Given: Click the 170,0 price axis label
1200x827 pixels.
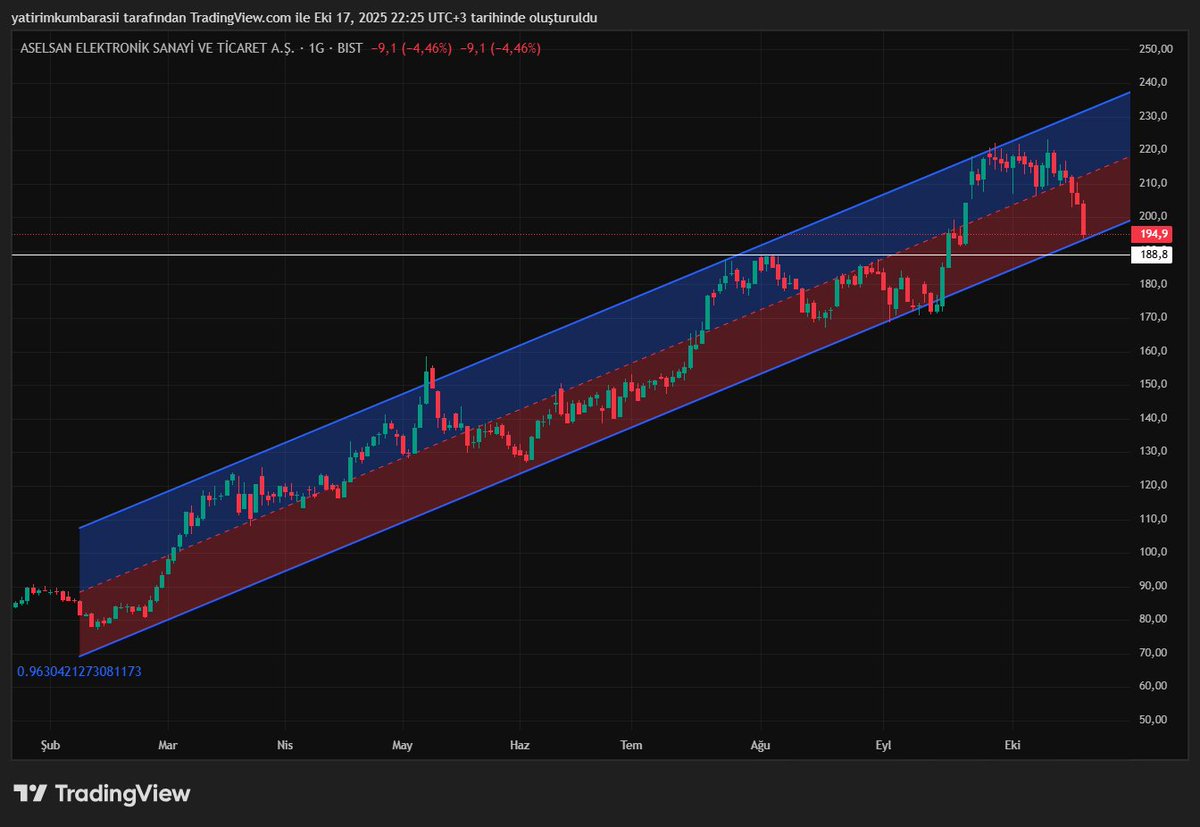Looking at the screenshot, I should click(x=1152, y=317).
